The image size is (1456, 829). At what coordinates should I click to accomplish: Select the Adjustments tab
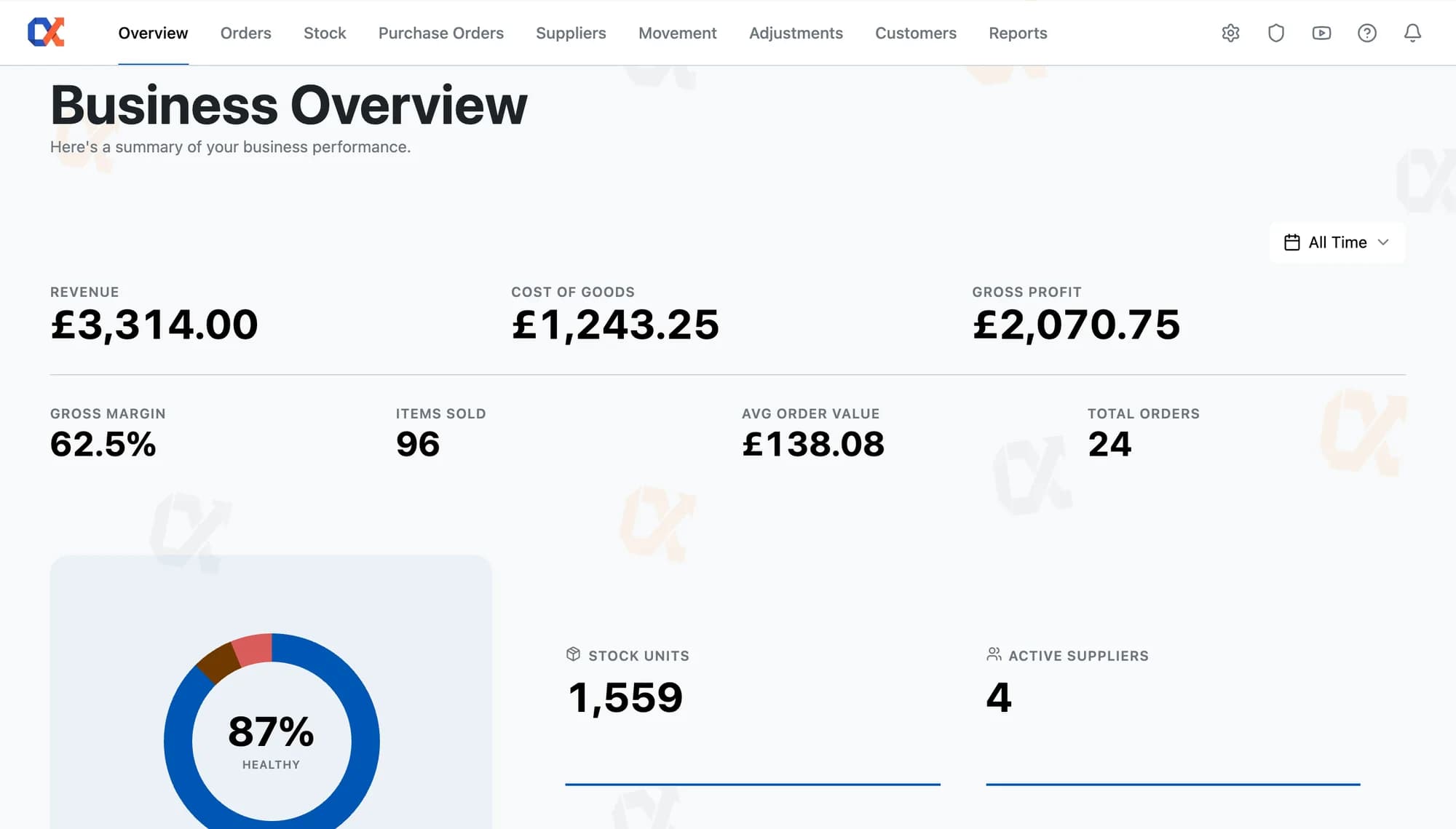796,33
